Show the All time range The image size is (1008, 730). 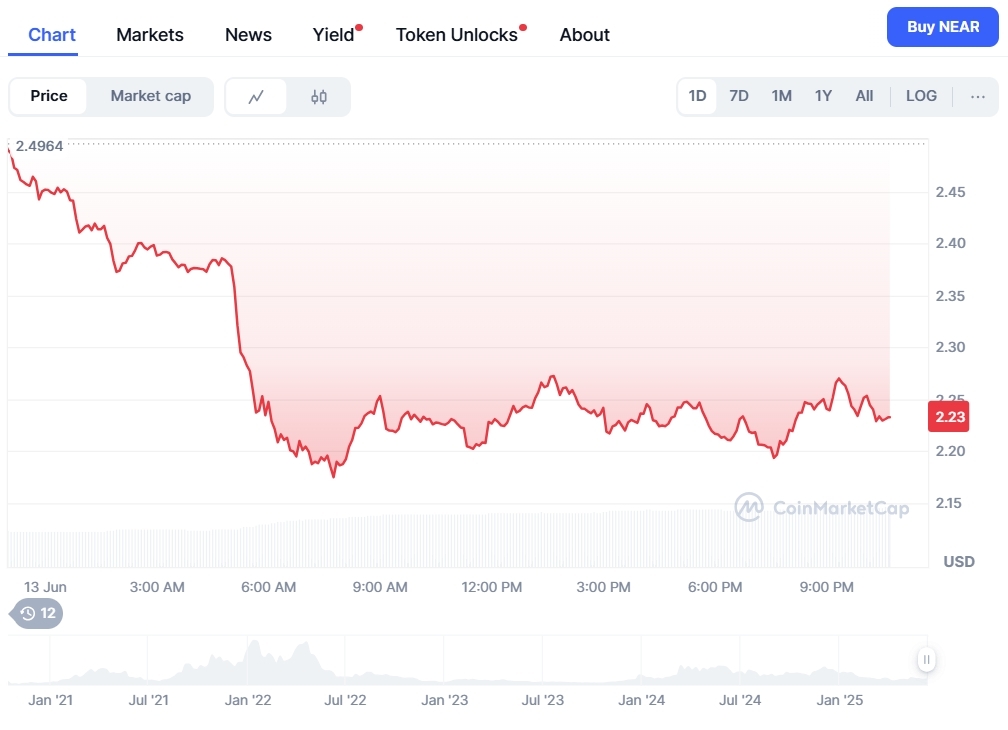point(864,96)
